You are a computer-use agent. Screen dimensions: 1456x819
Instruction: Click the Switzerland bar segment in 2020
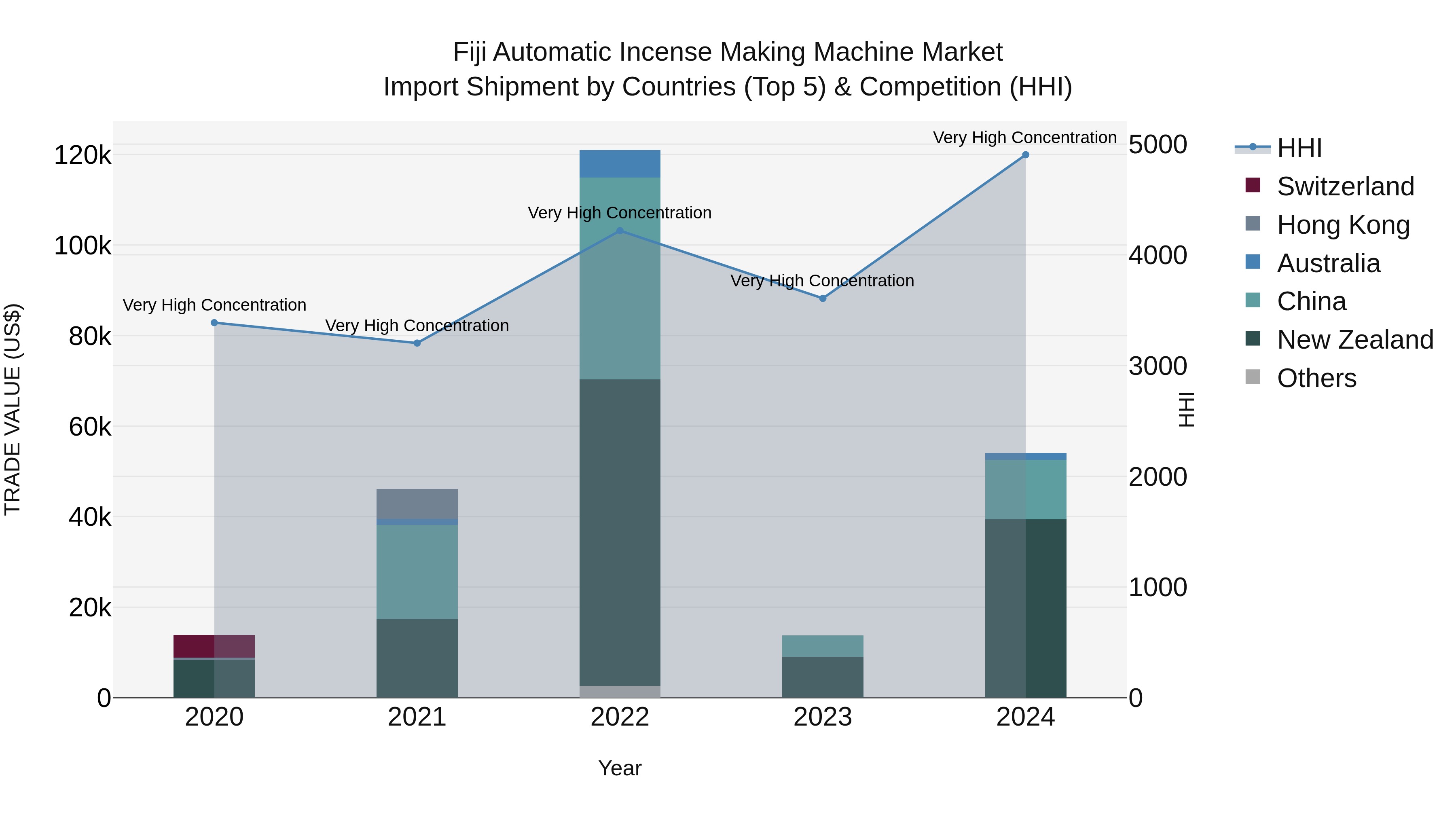(214, 646)
